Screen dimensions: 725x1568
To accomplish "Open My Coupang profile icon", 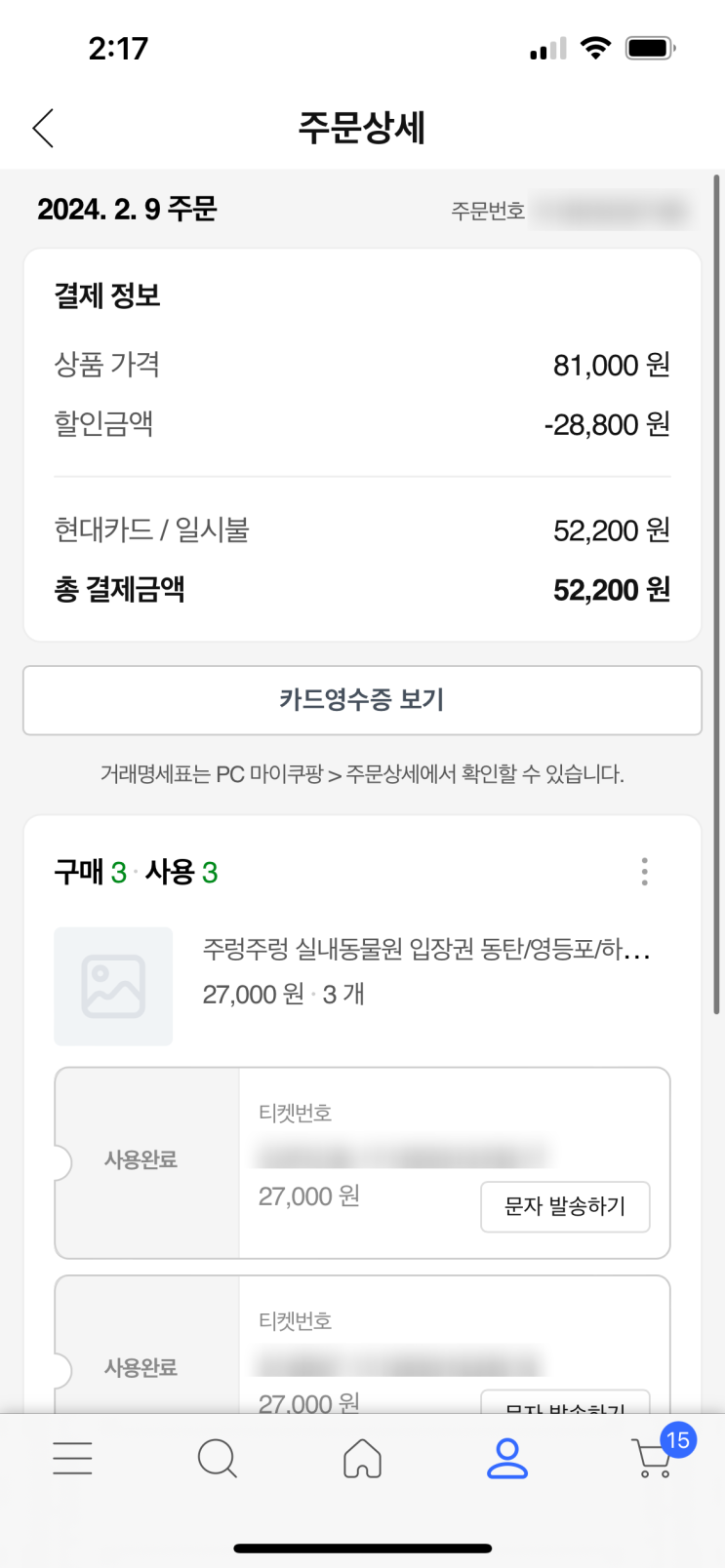I will pyautogui.click(x=507, y=1459).
